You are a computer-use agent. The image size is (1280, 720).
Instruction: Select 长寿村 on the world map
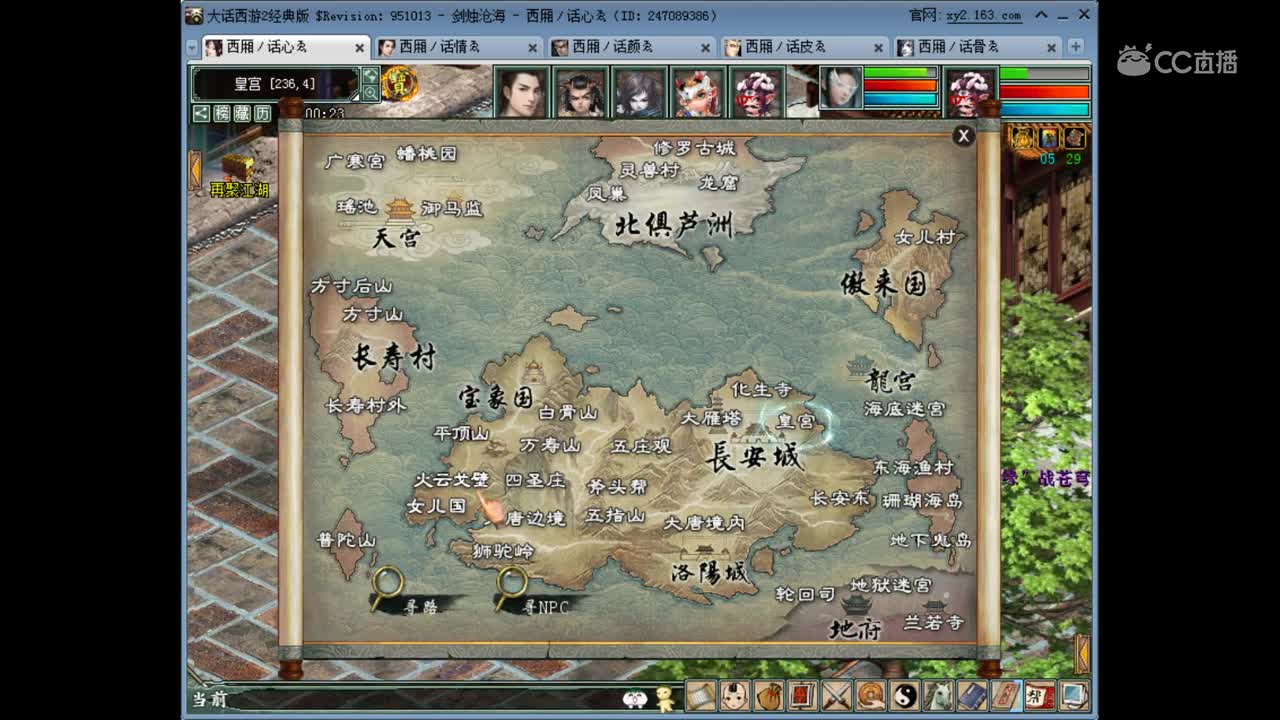pyautogui.click(x=394, y=356)
